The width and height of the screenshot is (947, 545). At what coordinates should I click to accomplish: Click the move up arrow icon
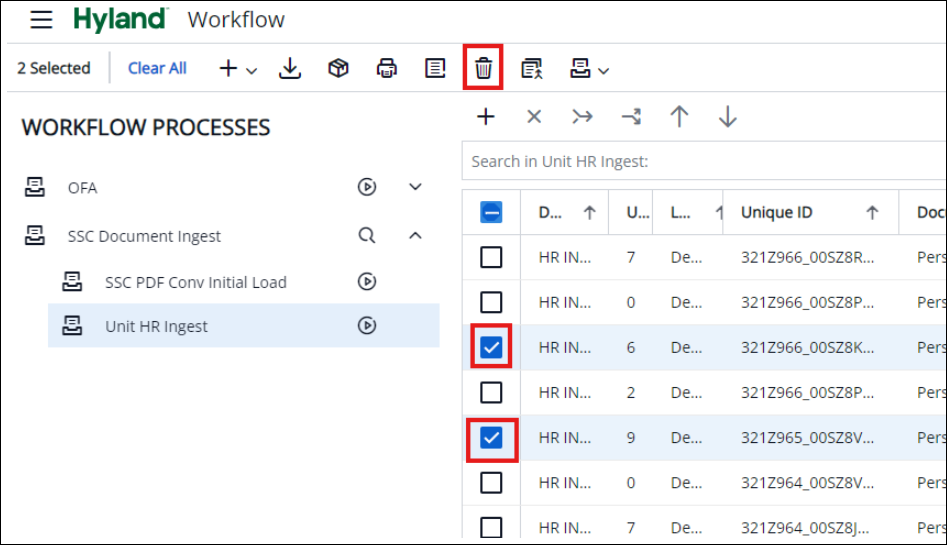point(679,116)
